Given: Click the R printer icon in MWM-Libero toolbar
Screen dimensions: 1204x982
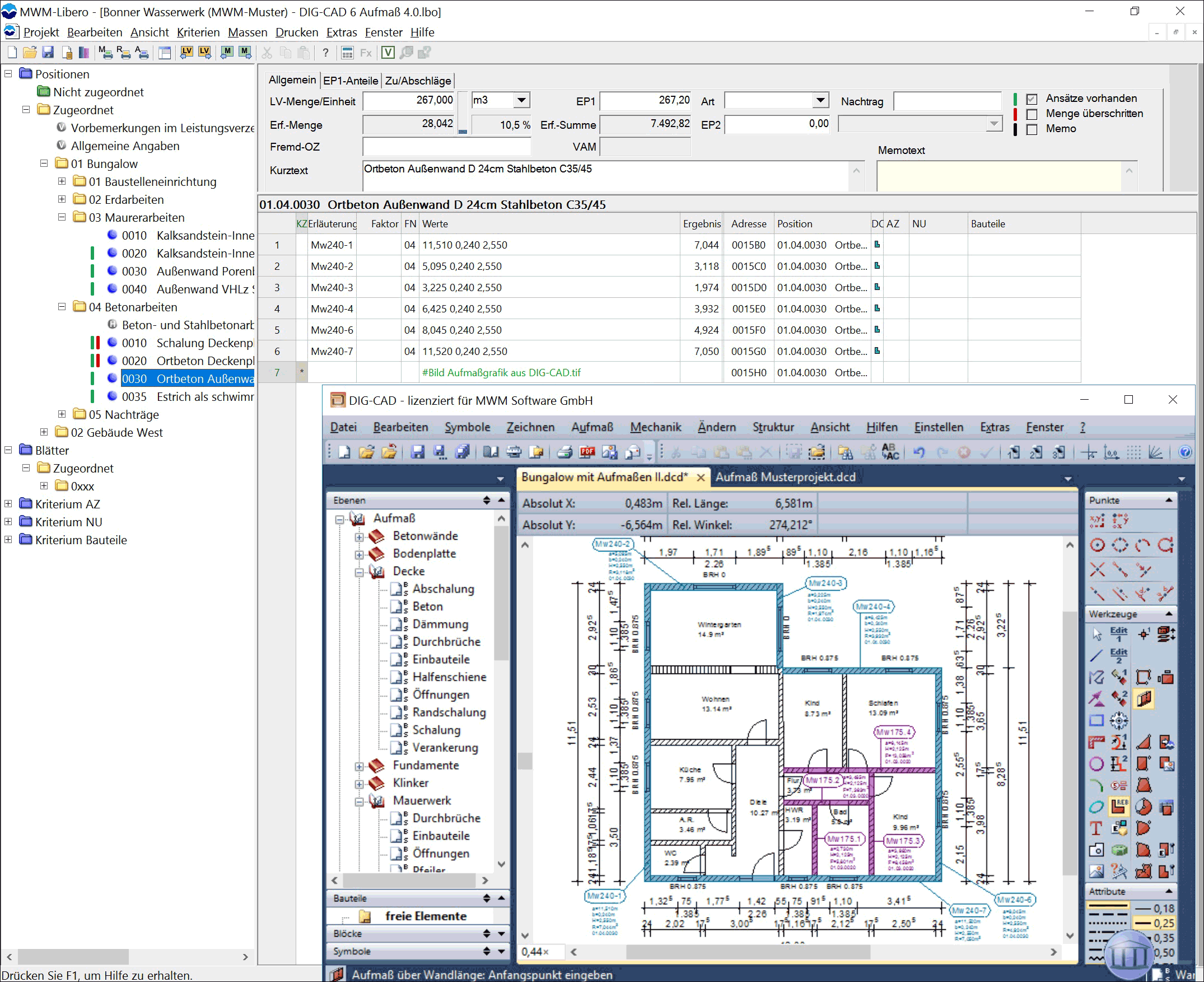Looking at the screenshot, I should (x=123, y=53).
